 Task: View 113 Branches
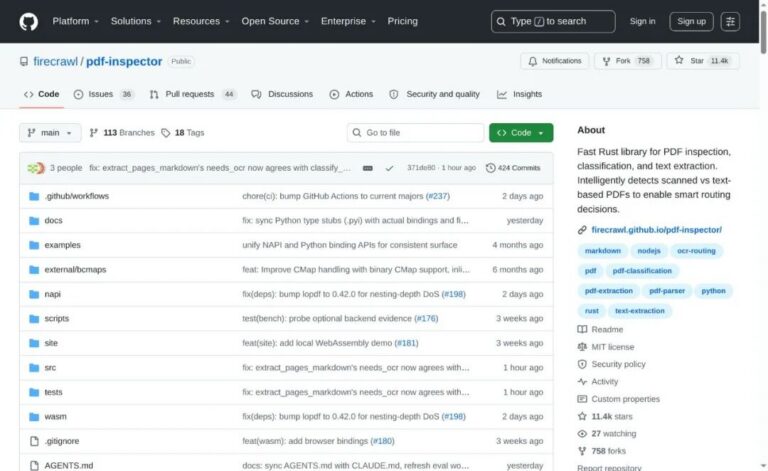tap(121, 133)
